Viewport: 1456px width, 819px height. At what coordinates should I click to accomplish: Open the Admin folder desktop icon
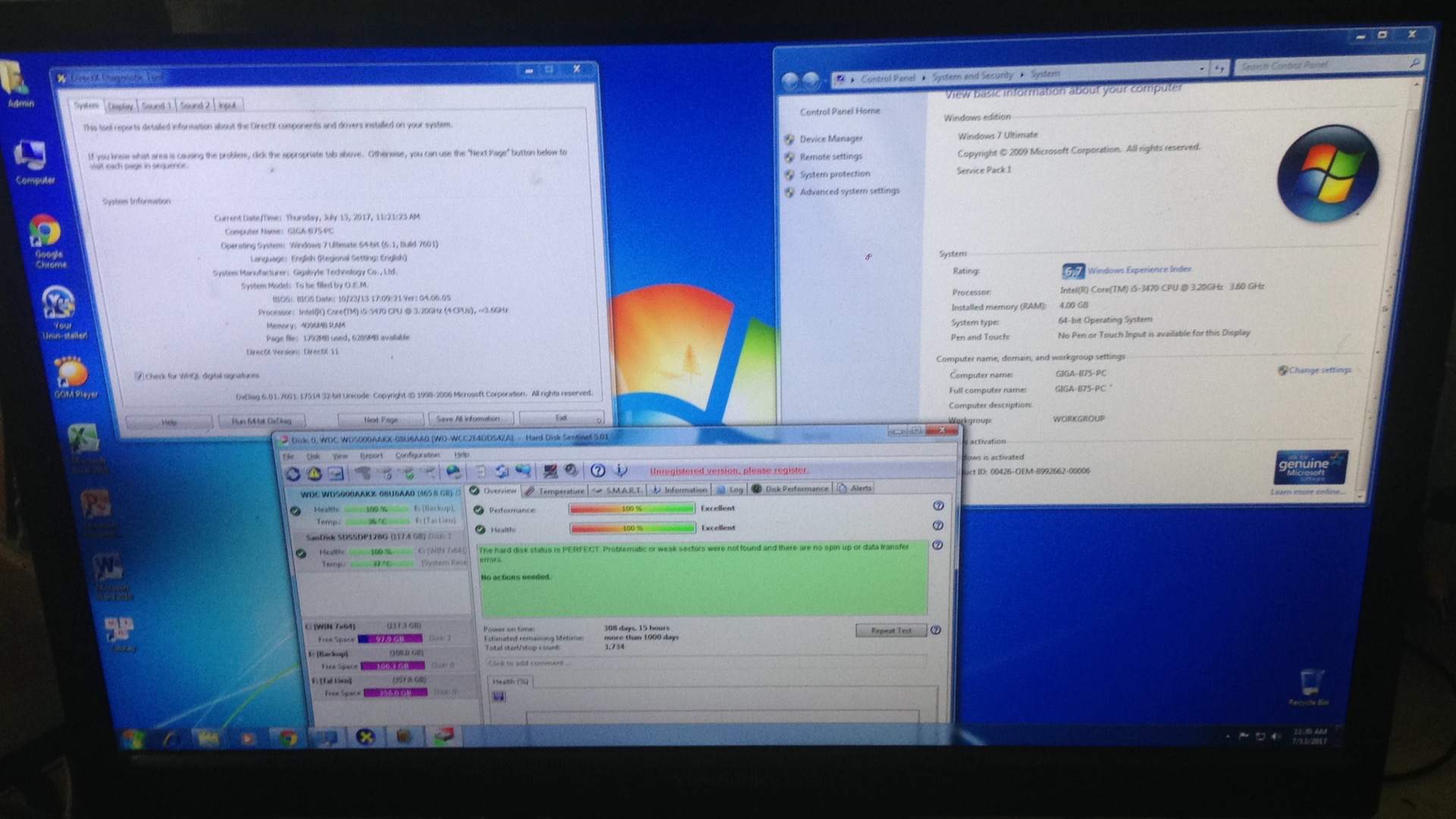pos(18,85)
